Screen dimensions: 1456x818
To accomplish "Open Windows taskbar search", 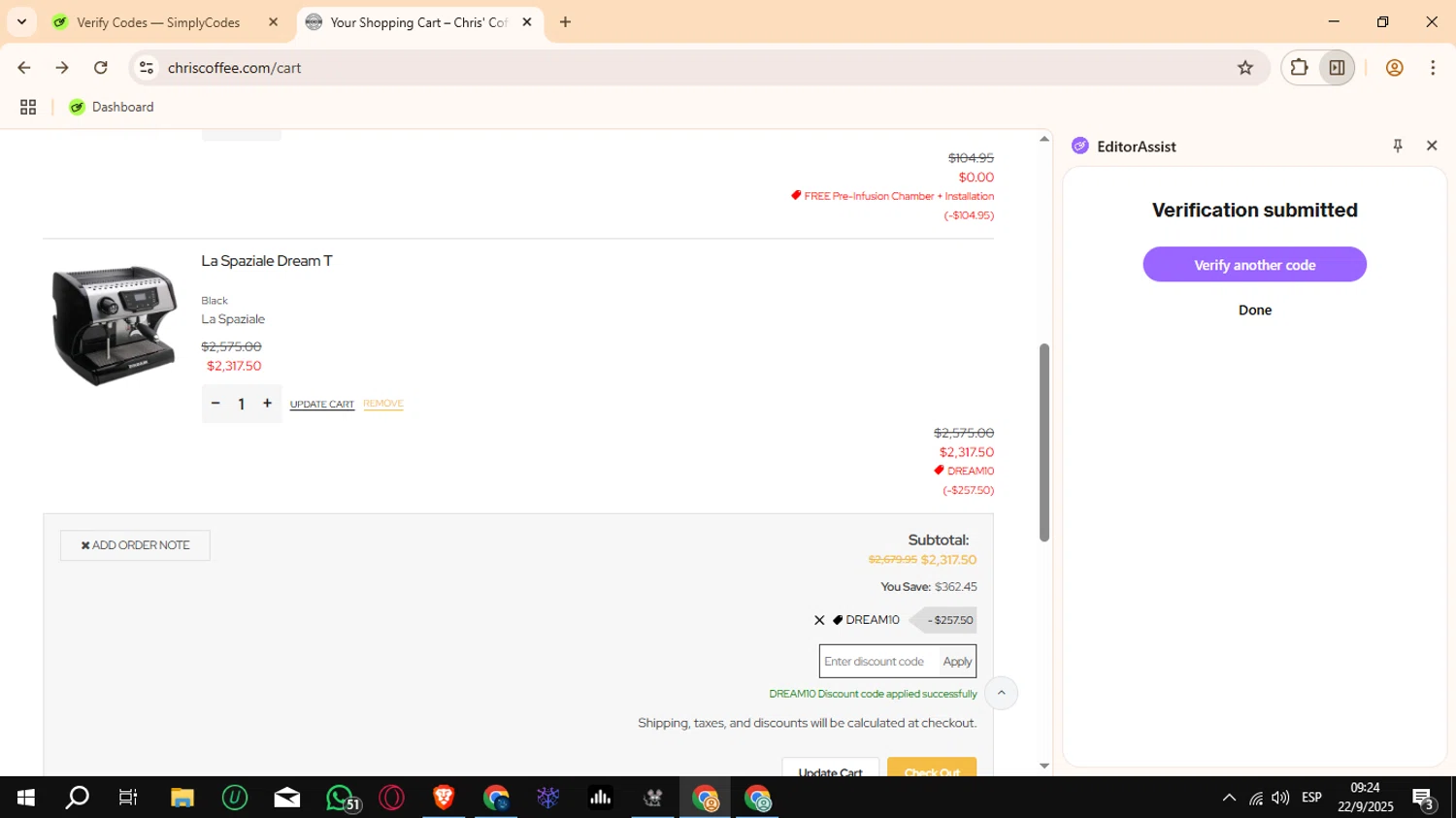I will pyautogui.click(x=77, y=798).
